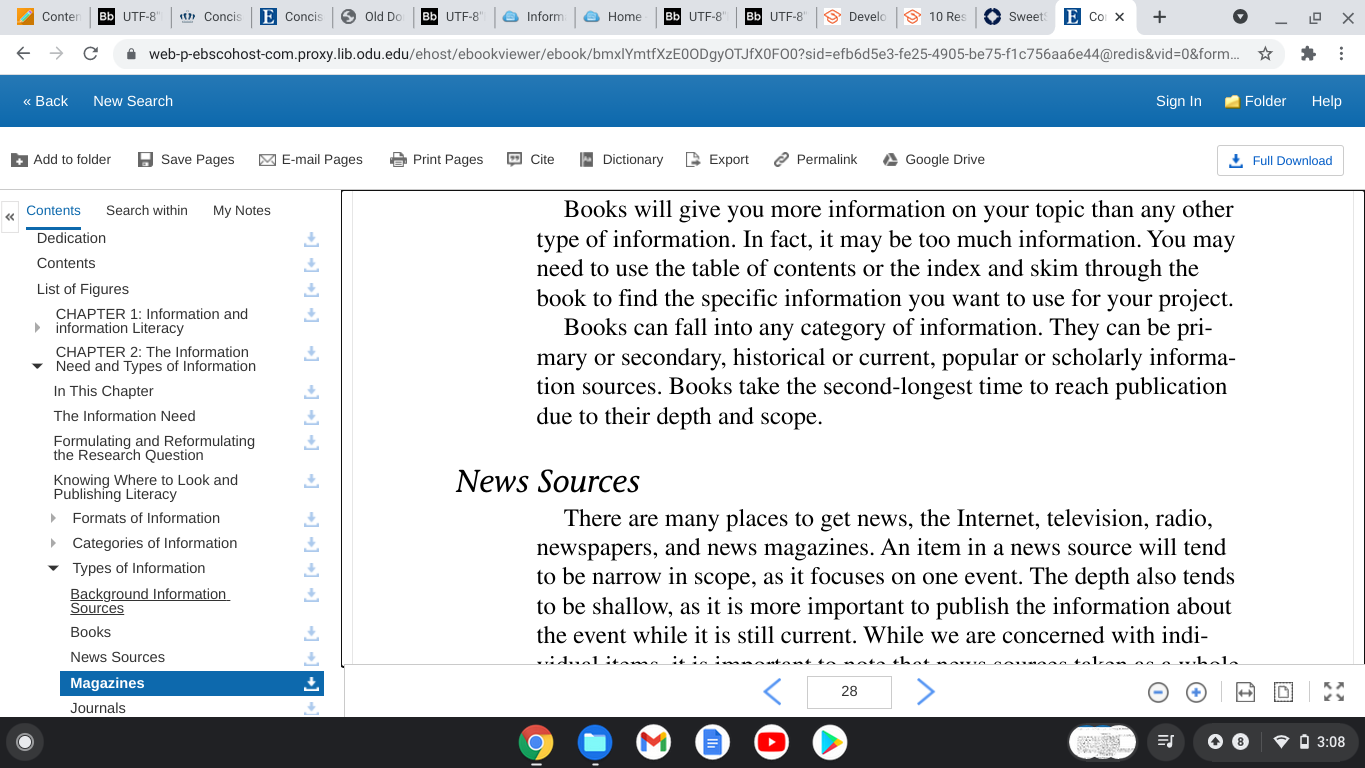Open the Files app from shelf
Screen dimensions: 1365x768
click(x=595, y=742)
